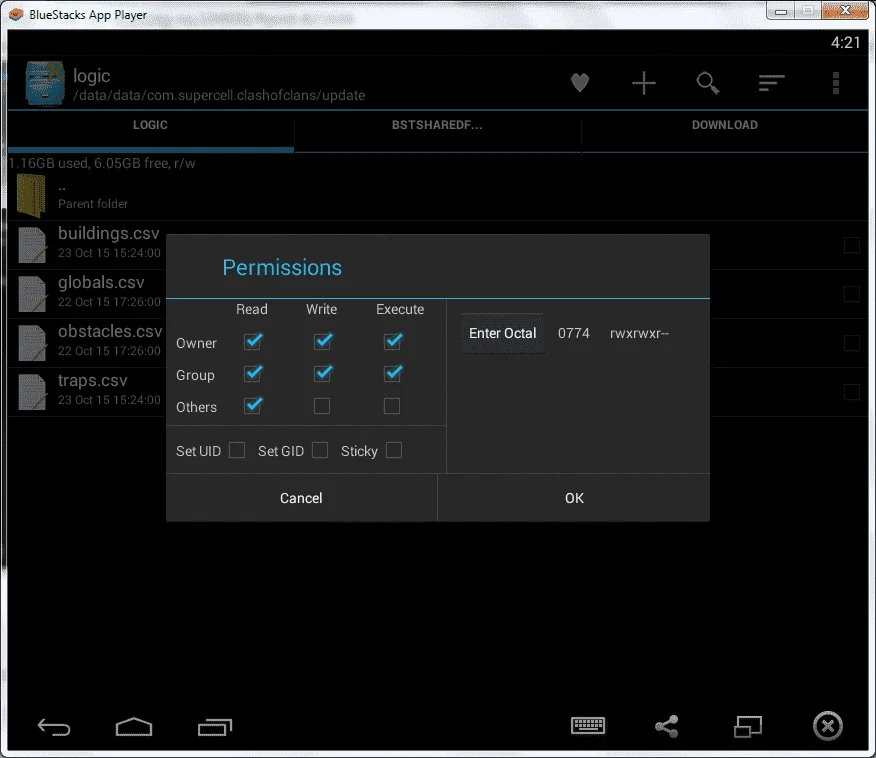Check the Sticky bit box

394,450
